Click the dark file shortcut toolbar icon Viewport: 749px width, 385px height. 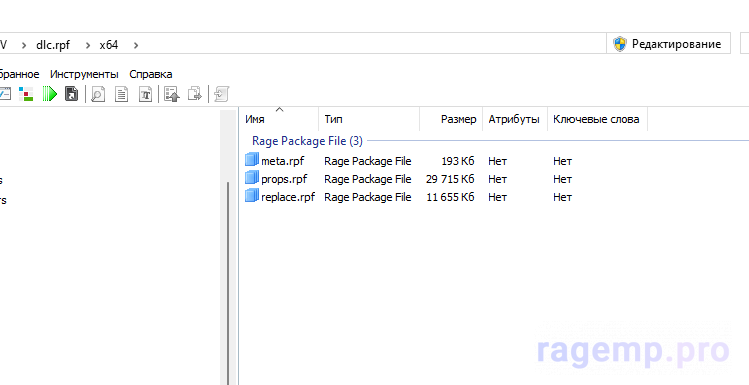click(71, 94)
